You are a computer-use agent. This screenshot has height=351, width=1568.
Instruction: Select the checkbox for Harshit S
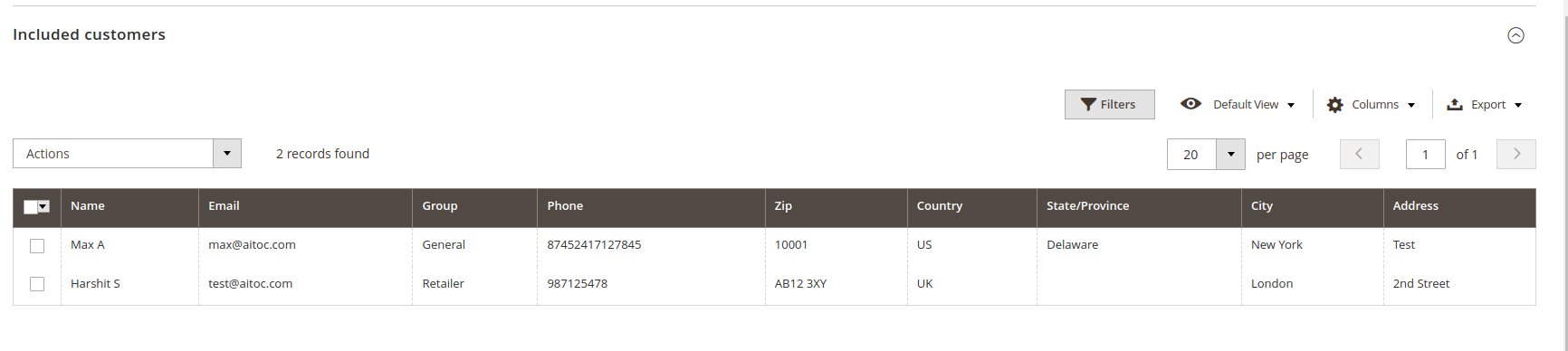point(37,284)
